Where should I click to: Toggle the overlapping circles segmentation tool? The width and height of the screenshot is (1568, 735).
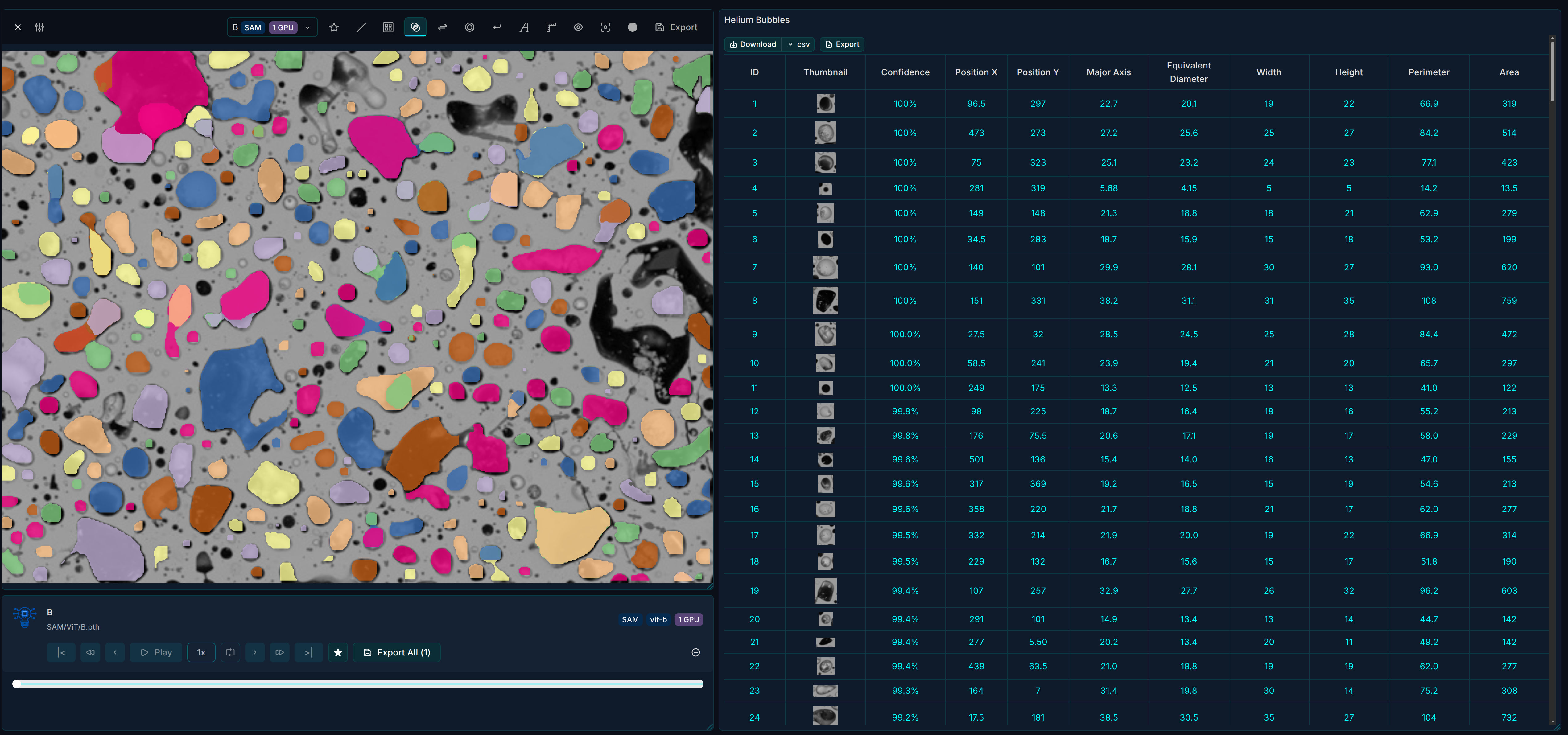(x=415, y=27)
